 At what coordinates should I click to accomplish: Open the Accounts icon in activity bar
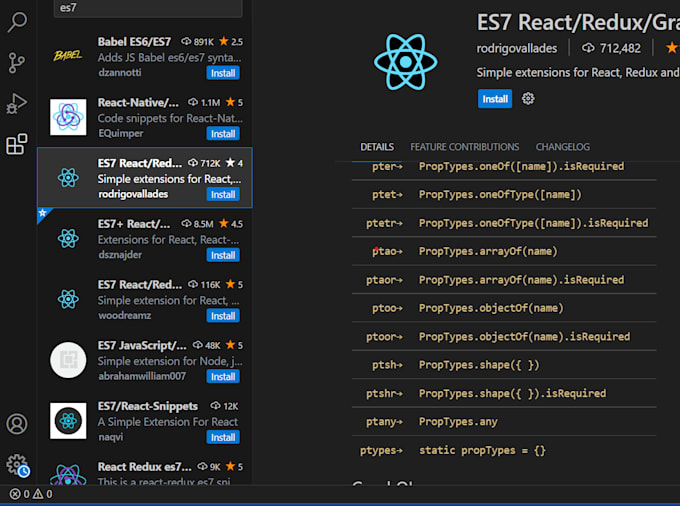(17, 424)
